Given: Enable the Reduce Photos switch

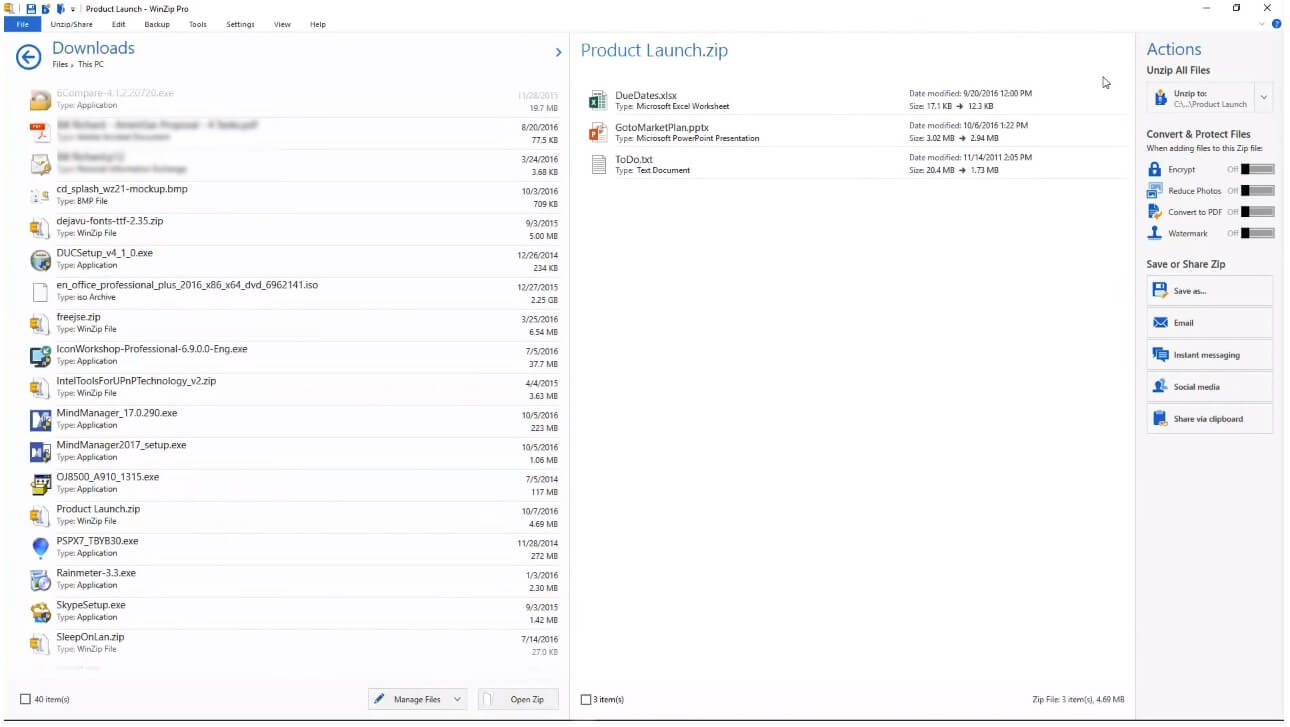Looking at the screenshot, I should coord(1257,191).
